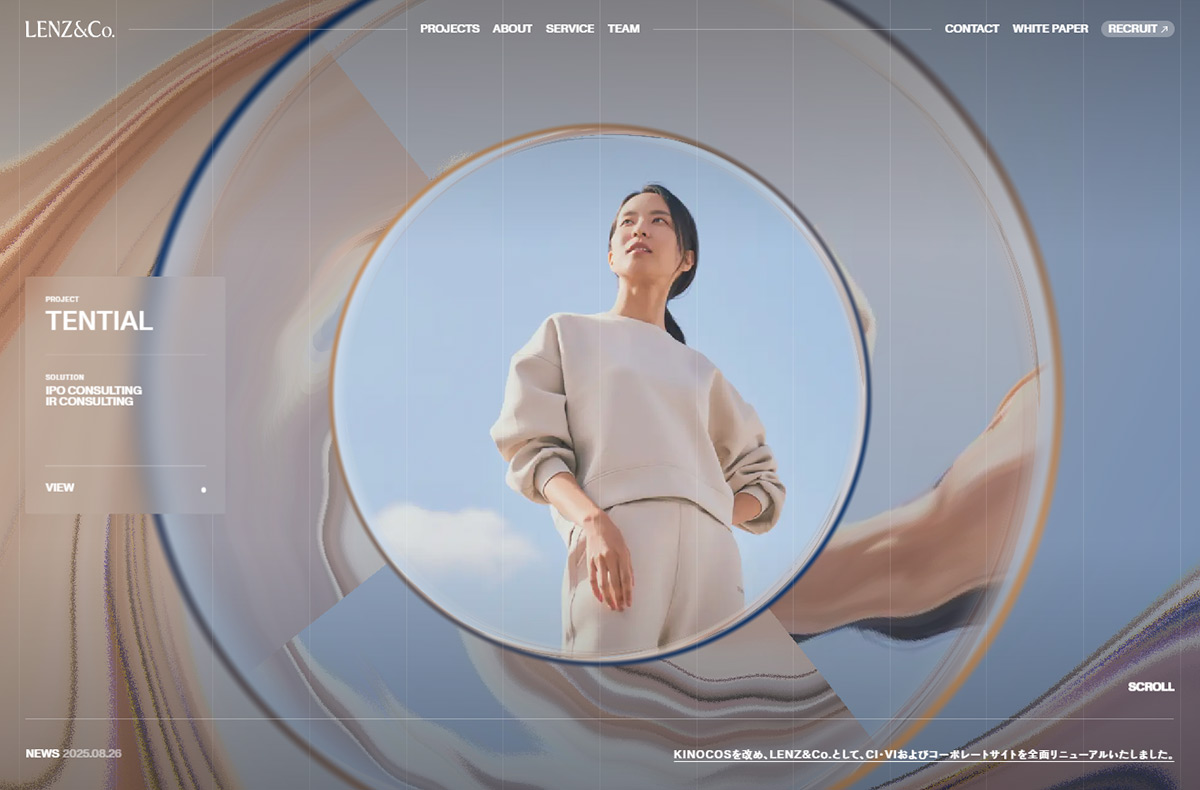
Task: Click the SCROLL indicator
Action: (x=1151, y=687)
